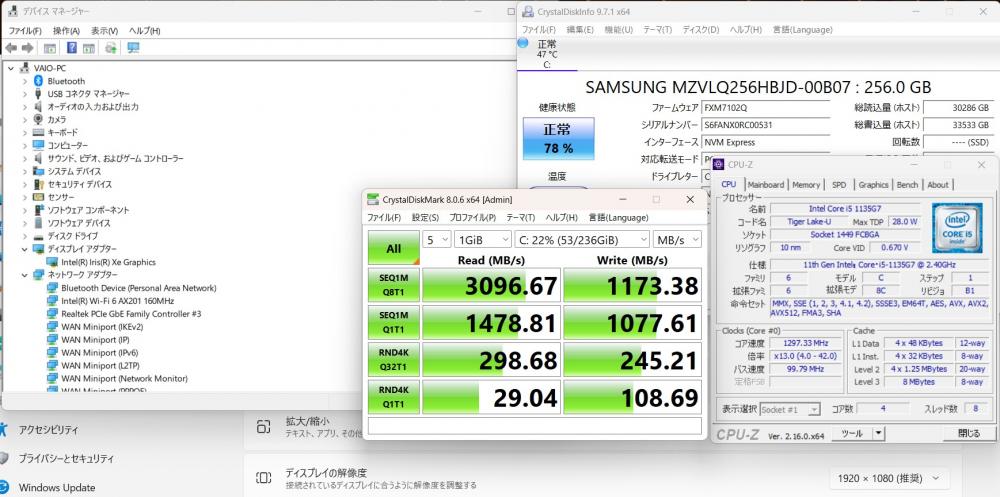The height and width of the screenshot is (497, 1000).
Task: Open 表示(V) menu in Device Manager
Action: pyautogui.click(x=105, y=31)
